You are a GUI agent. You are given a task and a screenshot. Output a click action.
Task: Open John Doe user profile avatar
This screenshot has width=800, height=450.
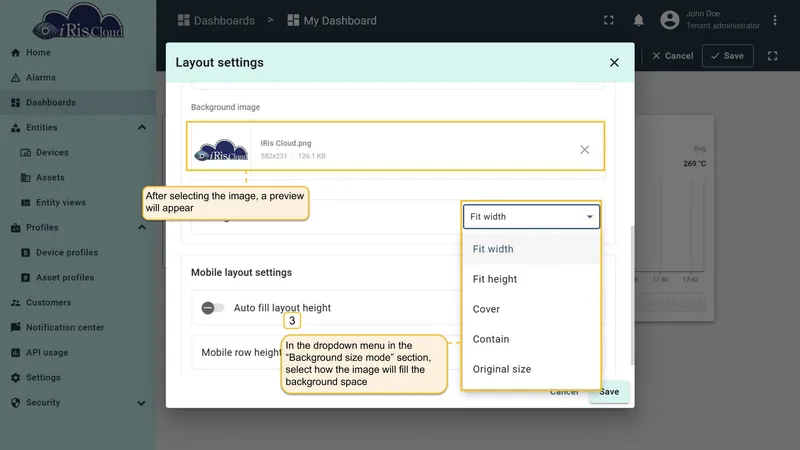point(669,20)
